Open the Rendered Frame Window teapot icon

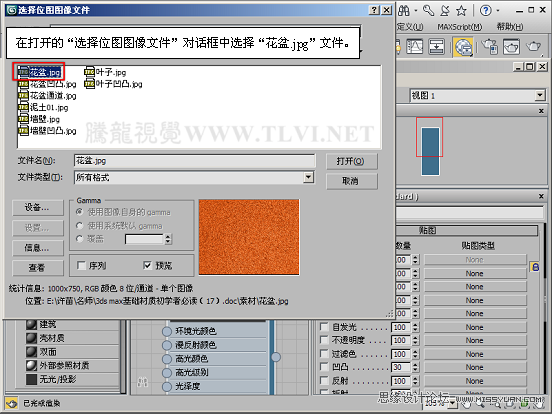point(511,46)
